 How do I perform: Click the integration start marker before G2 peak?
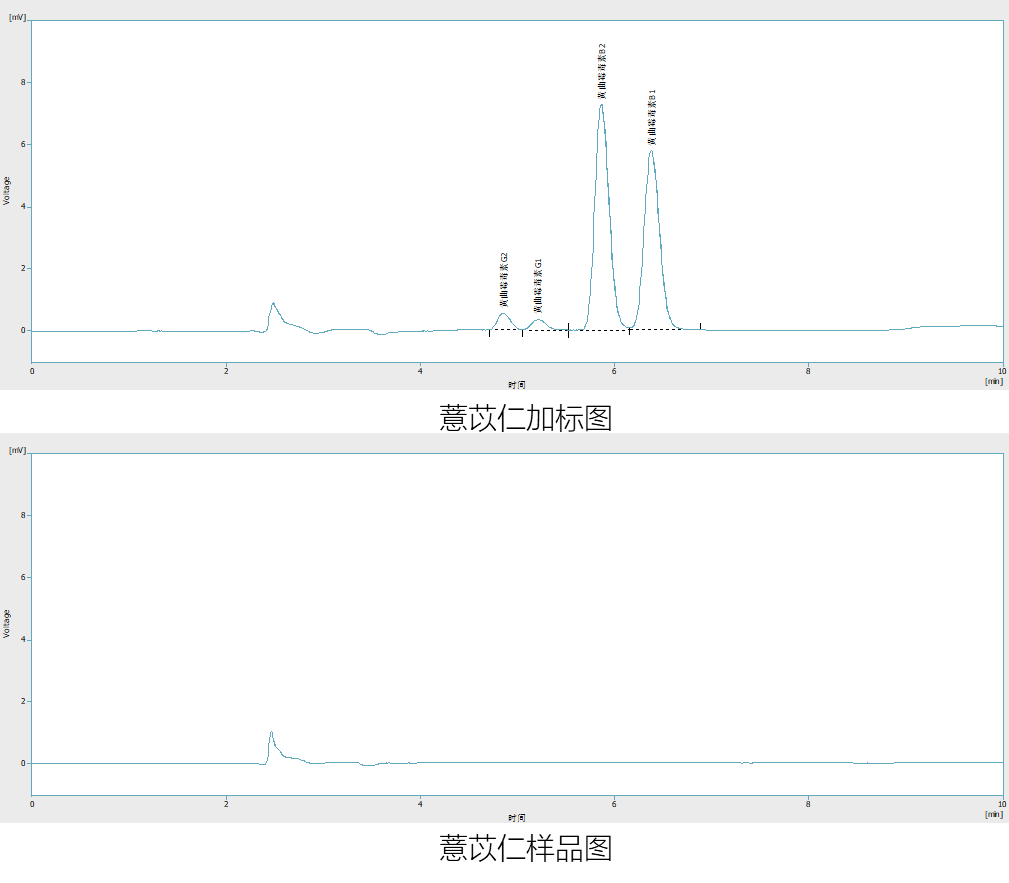click(489, 332)
